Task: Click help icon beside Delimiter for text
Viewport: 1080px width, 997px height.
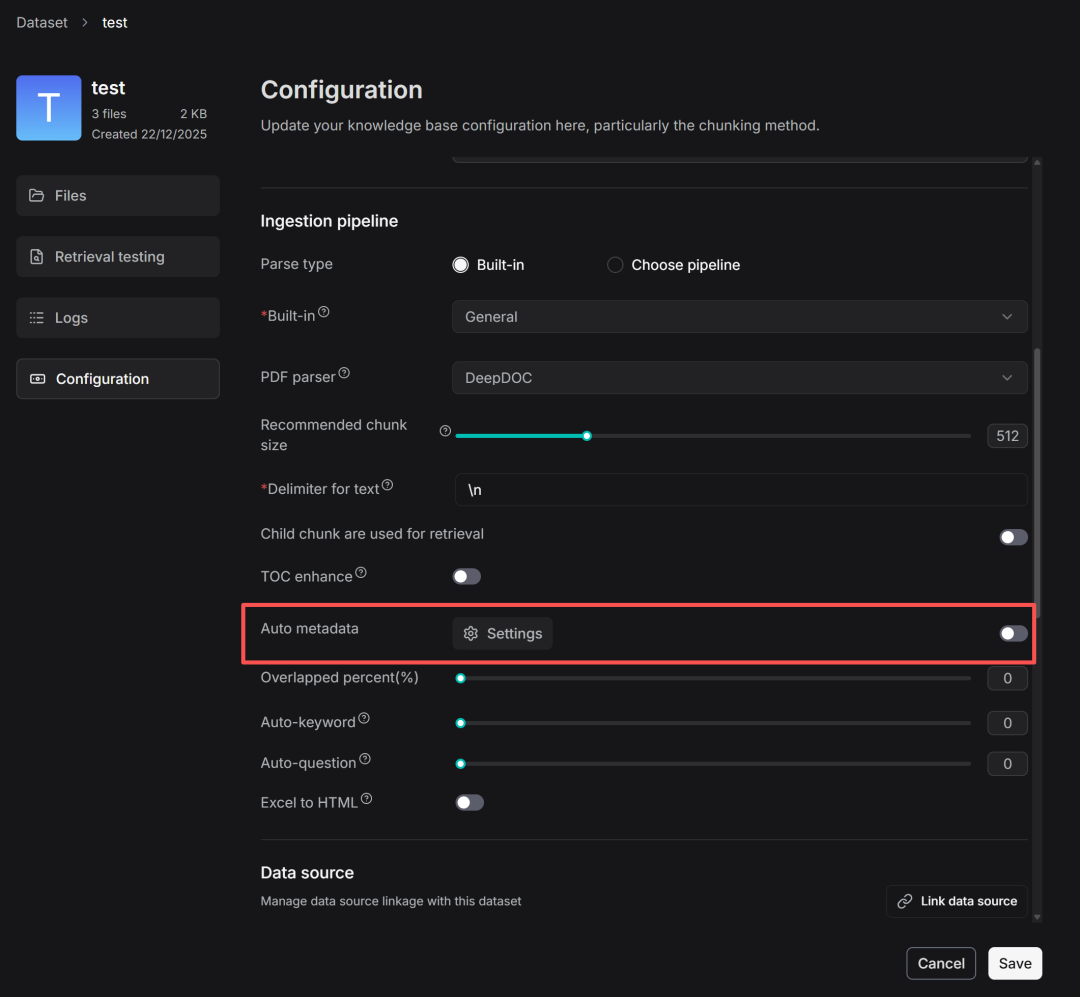Action: 388,485
